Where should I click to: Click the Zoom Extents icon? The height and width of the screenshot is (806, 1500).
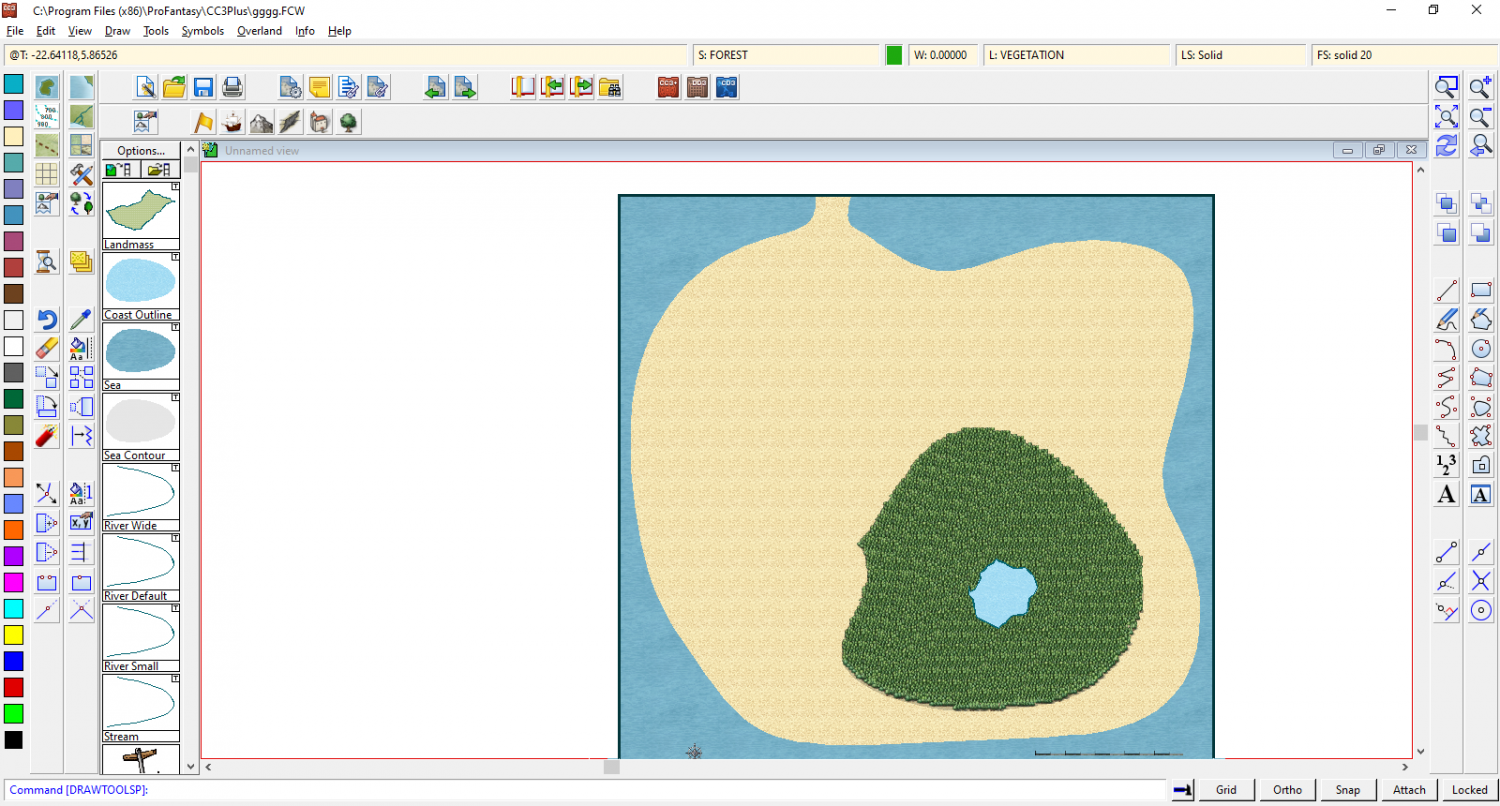click(1447, 116)
